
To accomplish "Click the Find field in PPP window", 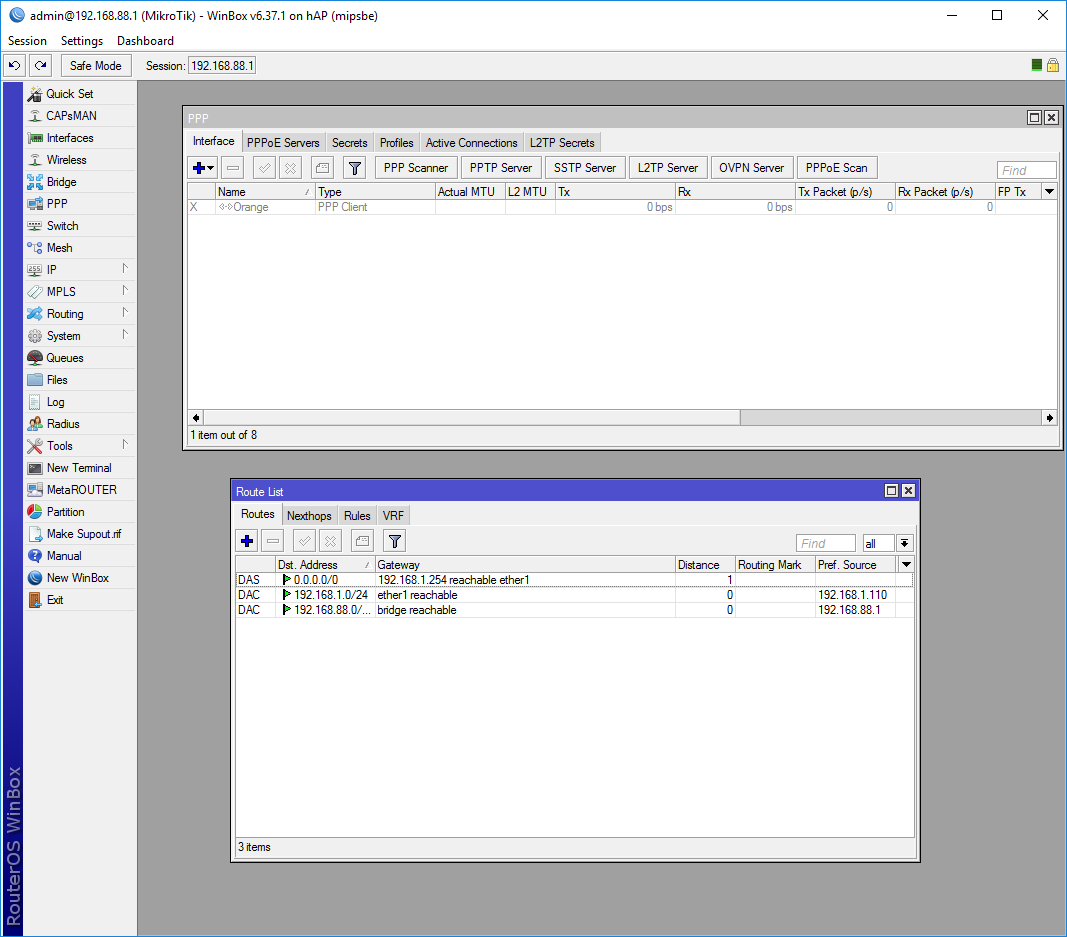I will coord(1026,170).
